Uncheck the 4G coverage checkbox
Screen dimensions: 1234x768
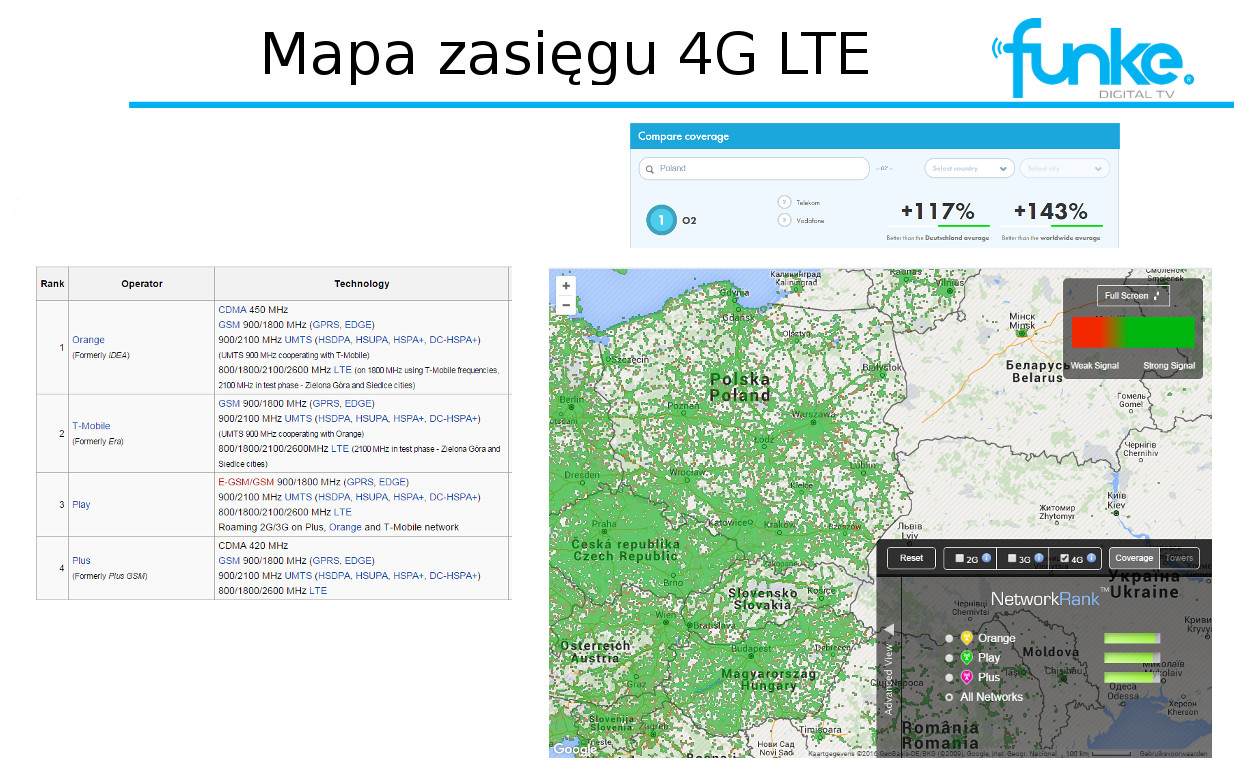1064,559
